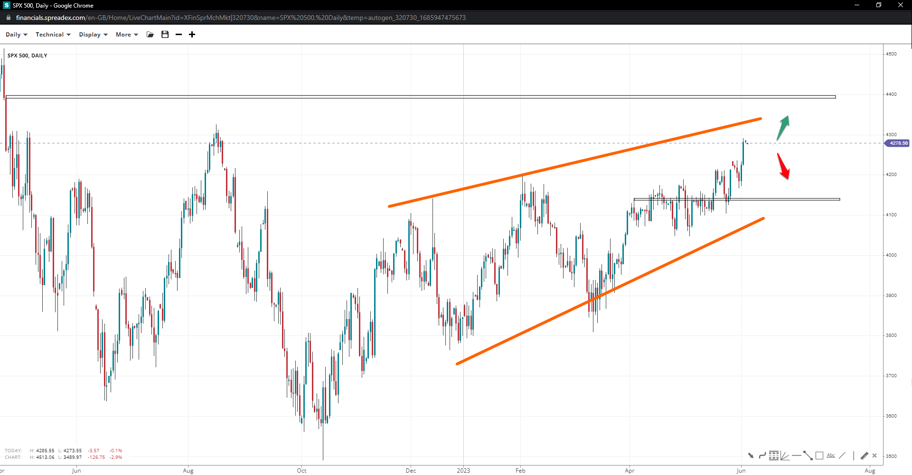Zoom out using the minus icon
The height and width of the screenshot is (475, 912).
[x=179, y=35]
